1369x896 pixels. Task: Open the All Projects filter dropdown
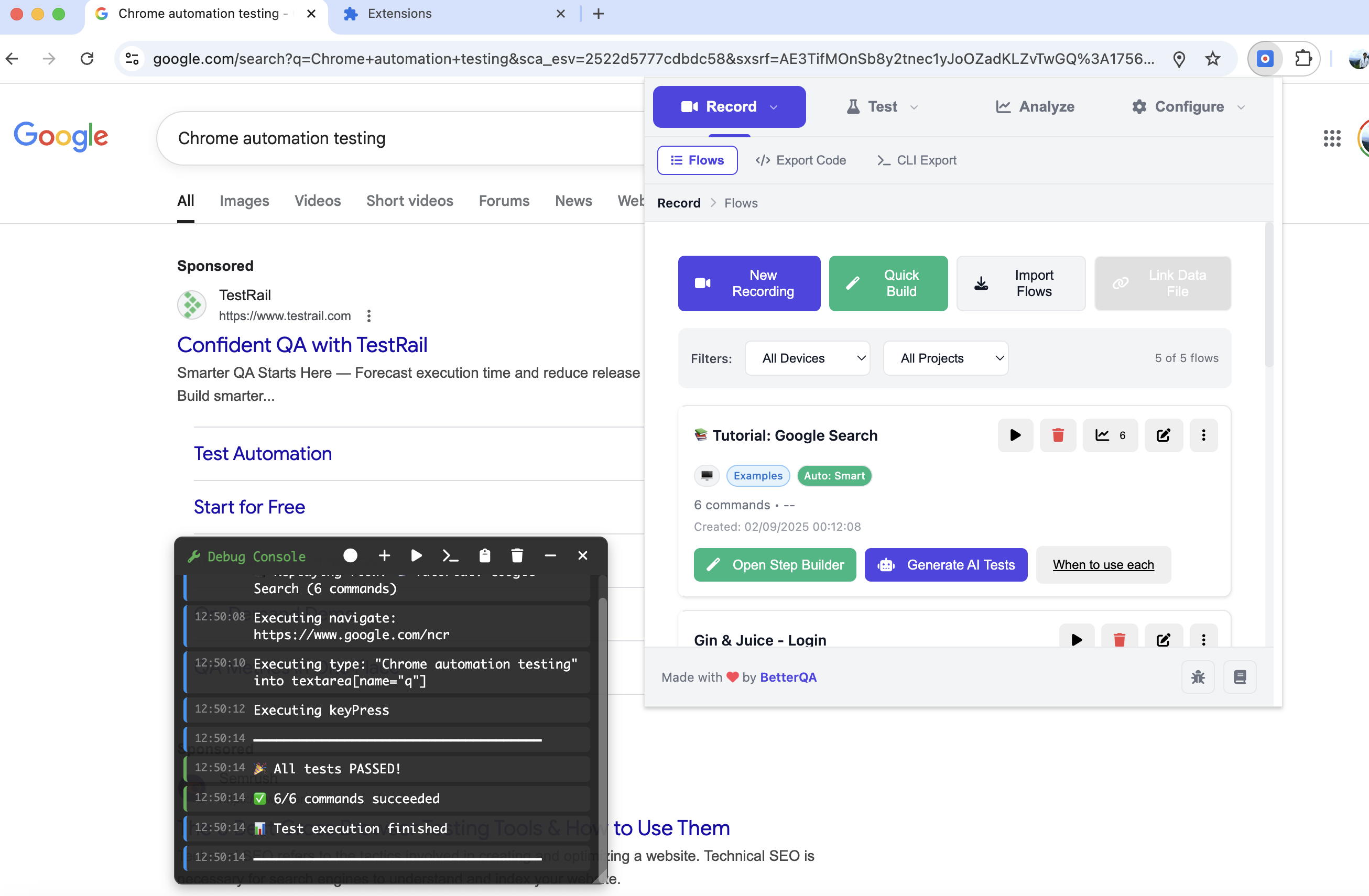[x=945, y=358]
